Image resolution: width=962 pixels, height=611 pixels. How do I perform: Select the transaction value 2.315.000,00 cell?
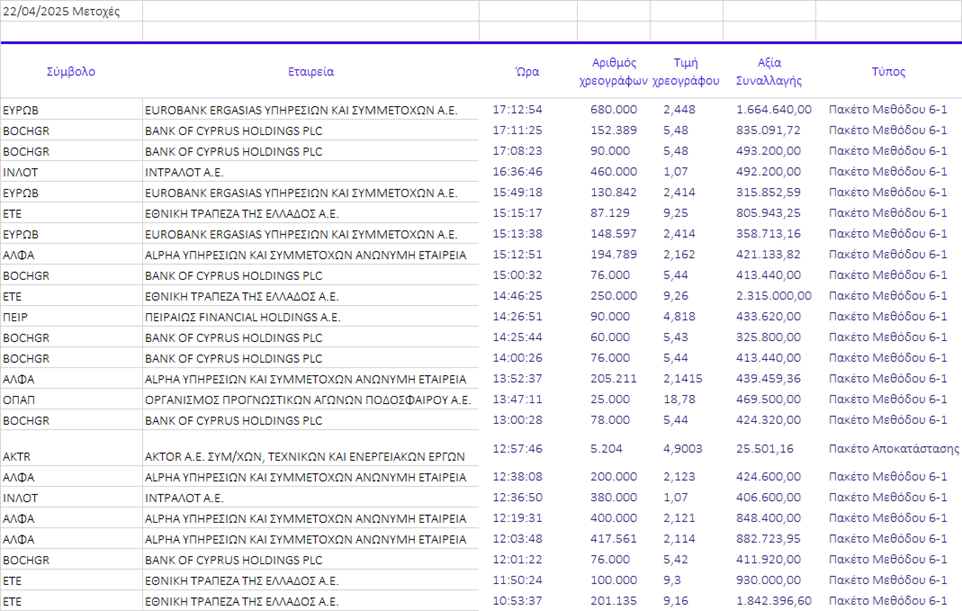click(x=773, y=296)
